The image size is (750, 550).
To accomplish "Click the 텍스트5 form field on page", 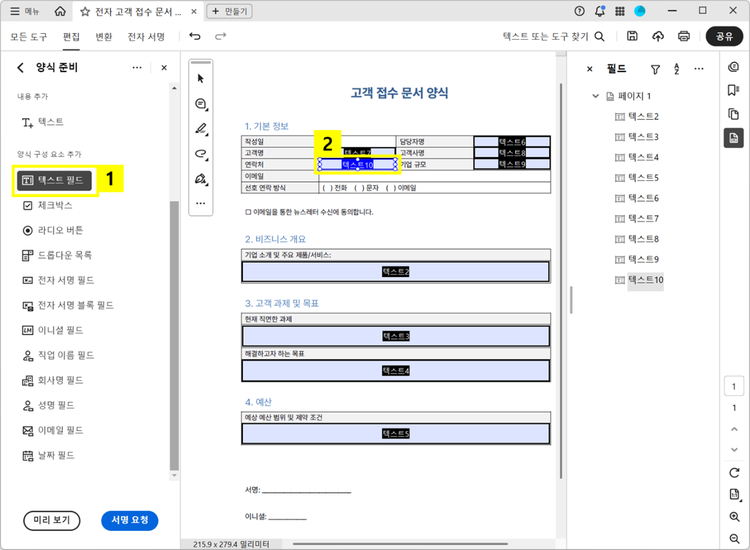I will click(396, 434).
